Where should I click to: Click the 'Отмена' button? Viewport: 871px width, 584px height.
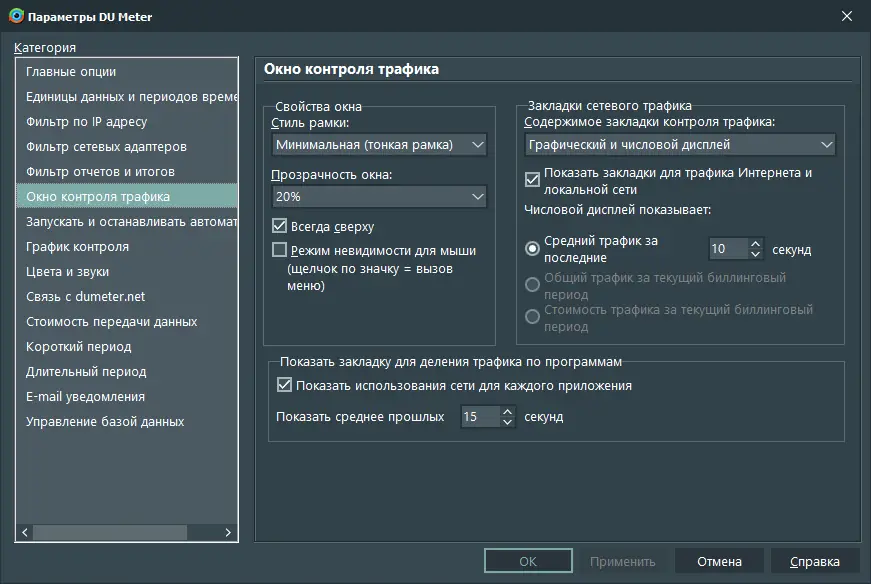[719, 561]
